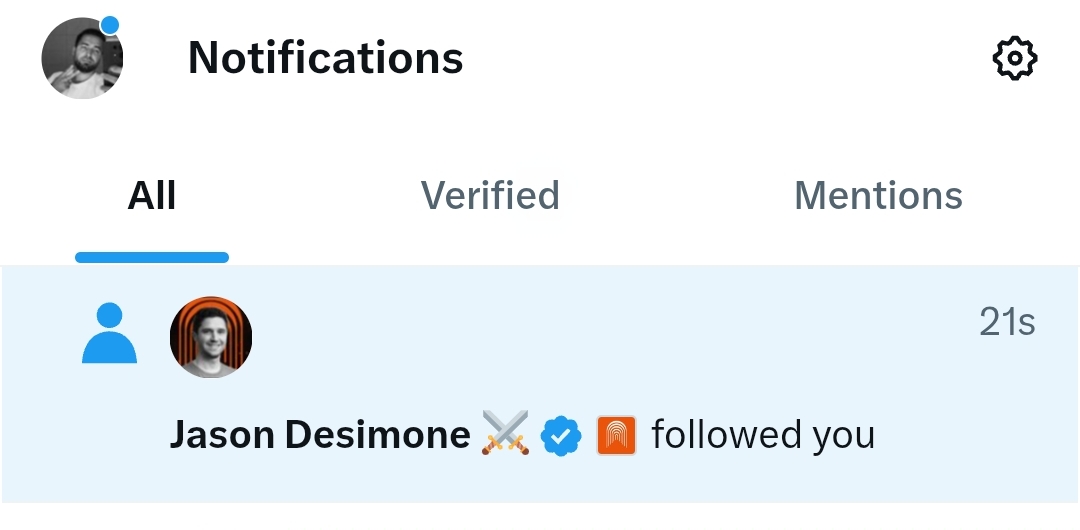Click the orange affiliate badge icon
The height and width of the screenshot is (530, 1080).
coord(616,436)
